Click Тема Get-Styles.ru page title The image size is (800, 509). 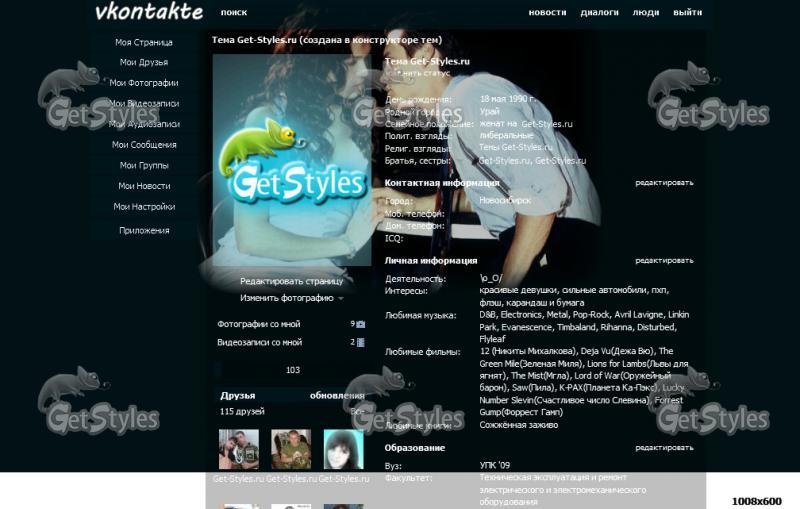coord(327,40)
